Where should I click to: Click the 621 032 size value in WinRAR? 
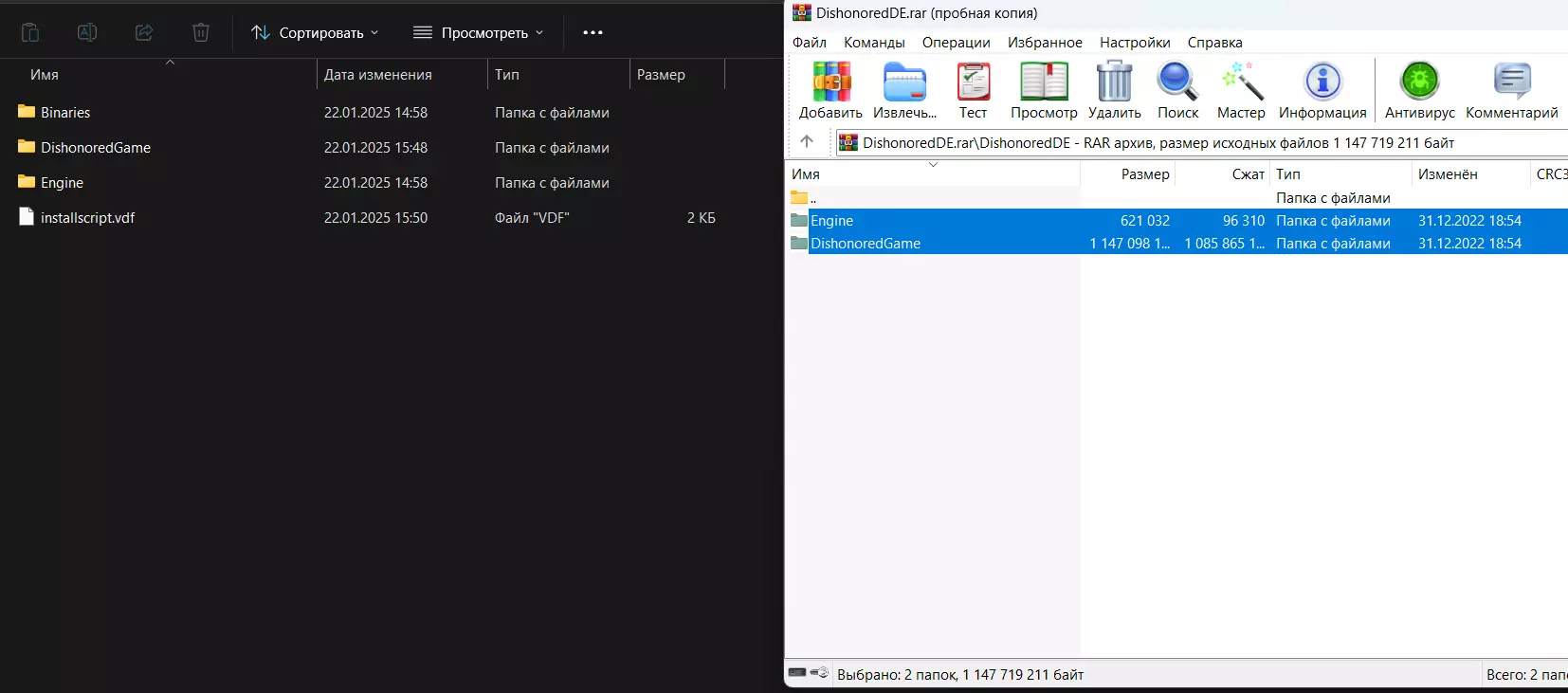(1145, 221)
